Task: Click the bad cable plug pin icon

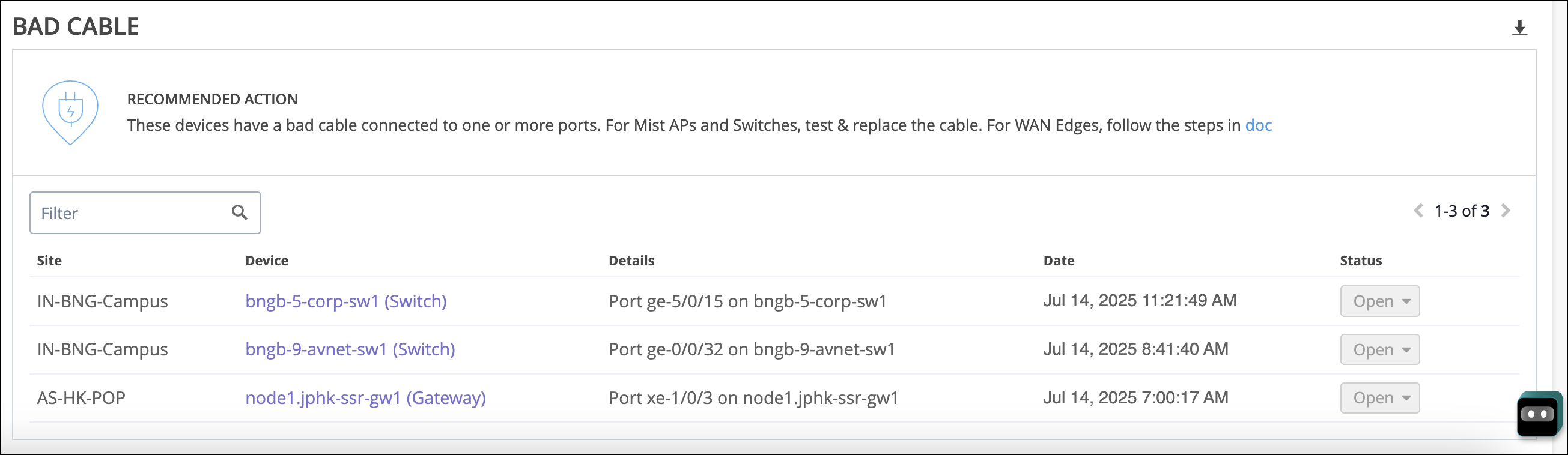Action: (x=70, y=112)
